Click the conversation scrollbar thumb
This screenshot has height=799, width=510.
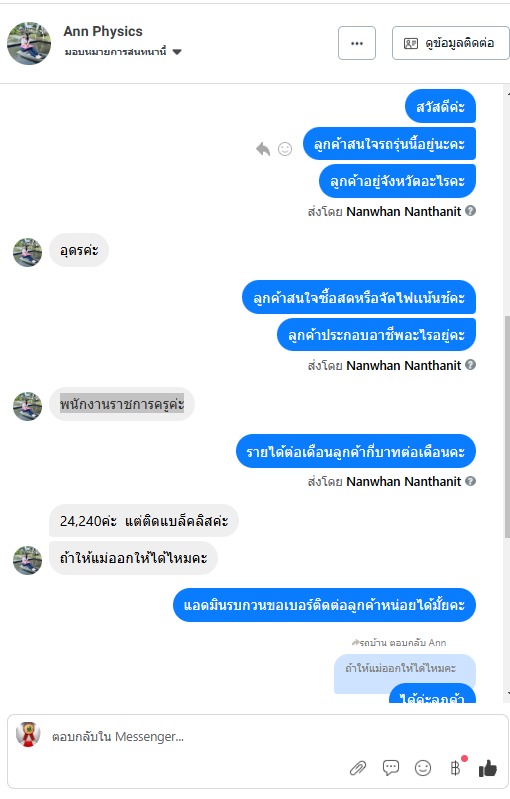(506, 427)
